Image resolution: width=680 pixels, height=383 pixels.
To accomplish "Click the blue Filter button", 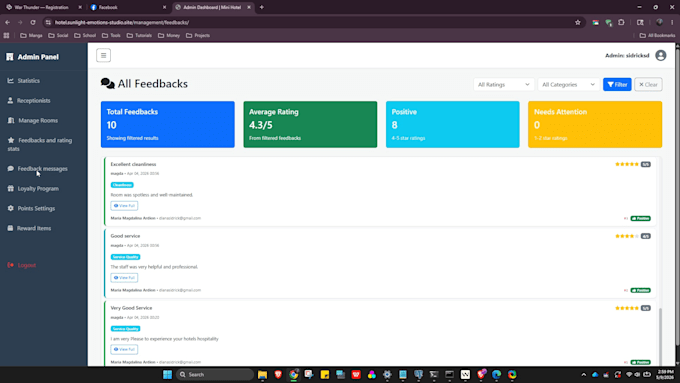I will pyautogui.click(x=617, y=85).
